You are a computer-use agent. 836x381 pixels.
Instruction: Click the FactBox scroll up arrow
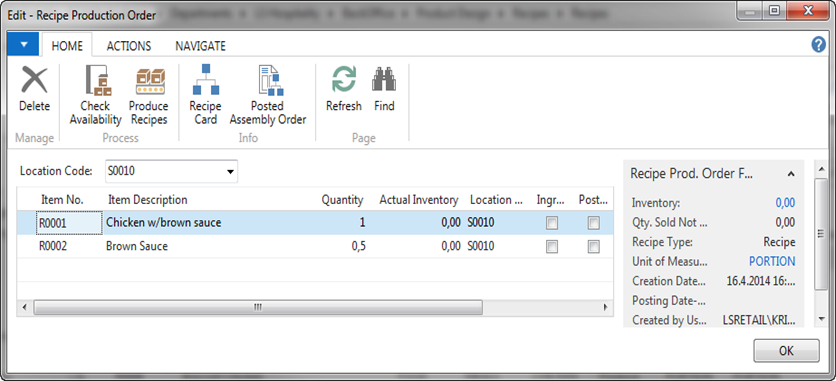(822, 169)
